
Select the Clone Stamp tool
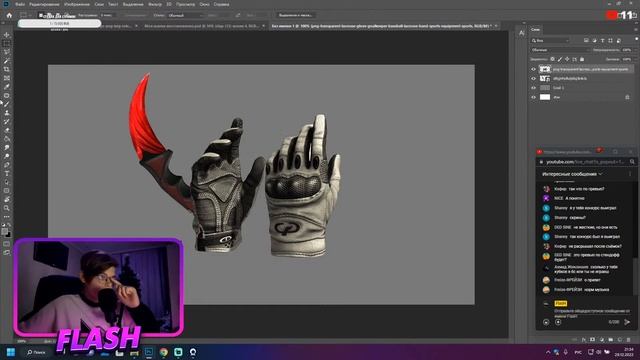[7, 113]
